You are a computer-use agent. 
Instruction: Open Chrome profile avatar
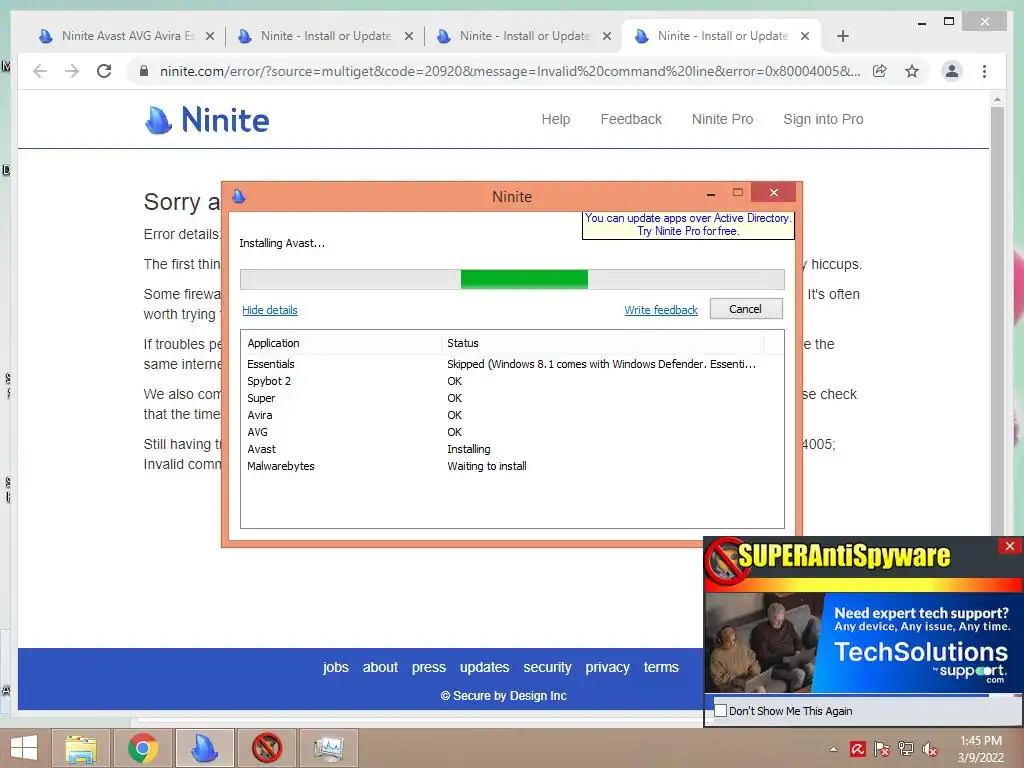[952, 71]
